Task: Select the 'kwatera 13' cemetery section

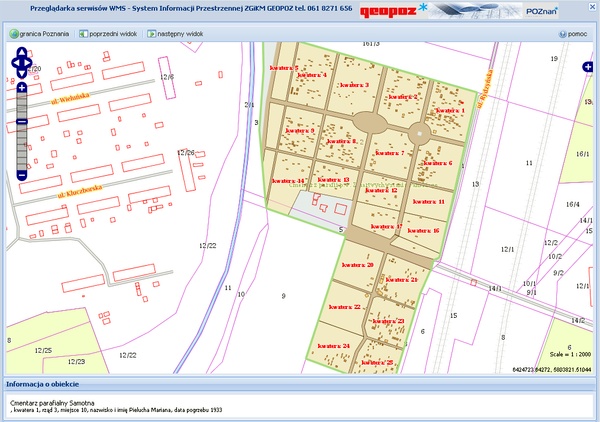Action: pyautogui.click(x=333, y=179)
